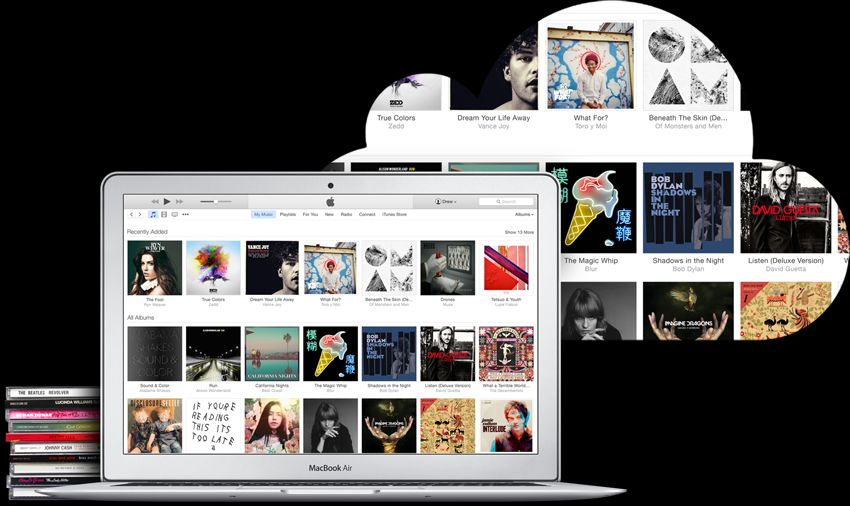The image size is (850, 506).
Task: Click the 'Recently Added' section heading
Action: [x=147, y=232]
